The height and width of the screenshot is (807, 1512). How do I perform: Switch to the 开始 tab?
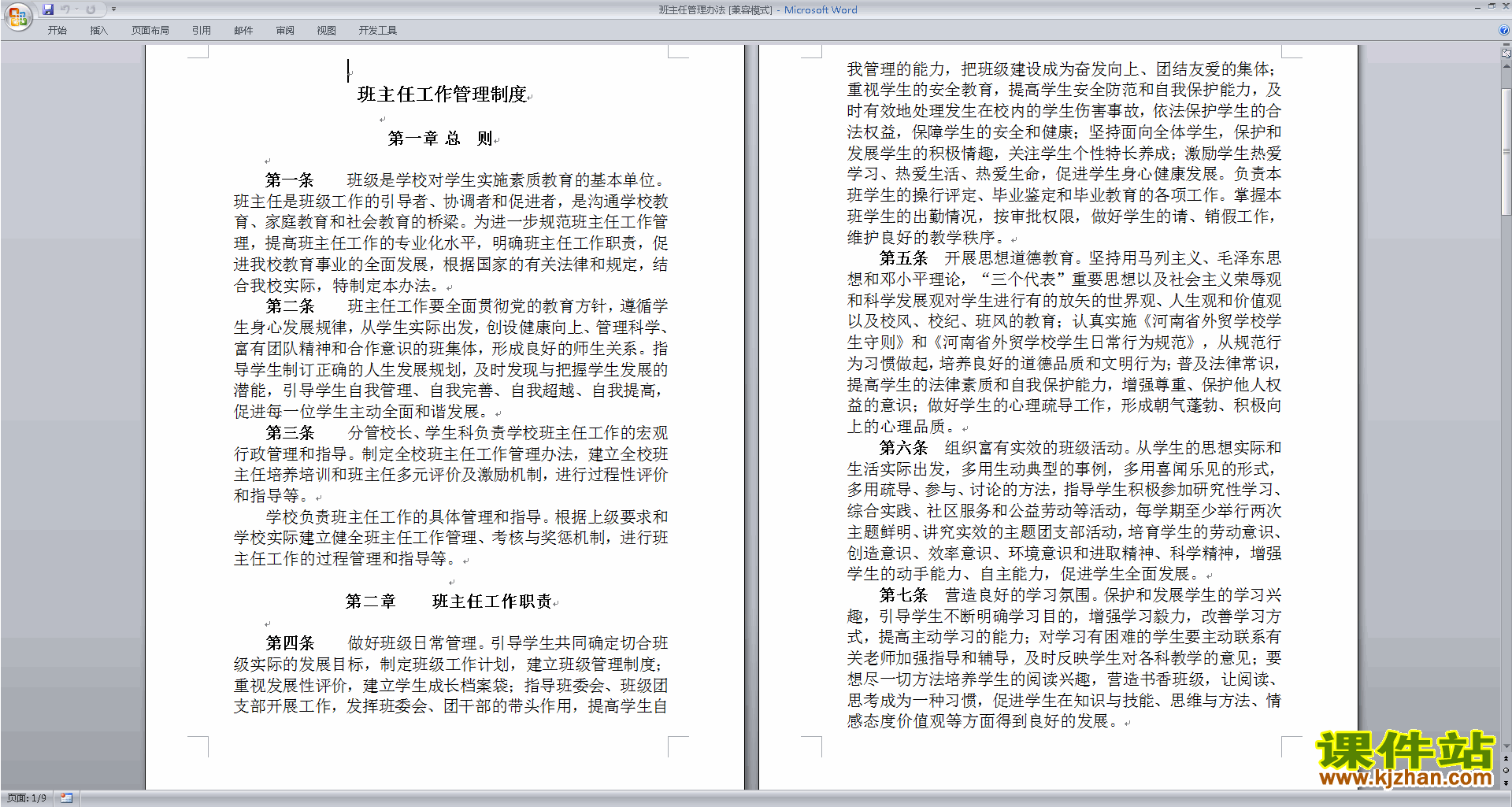(x=57, y=30)
